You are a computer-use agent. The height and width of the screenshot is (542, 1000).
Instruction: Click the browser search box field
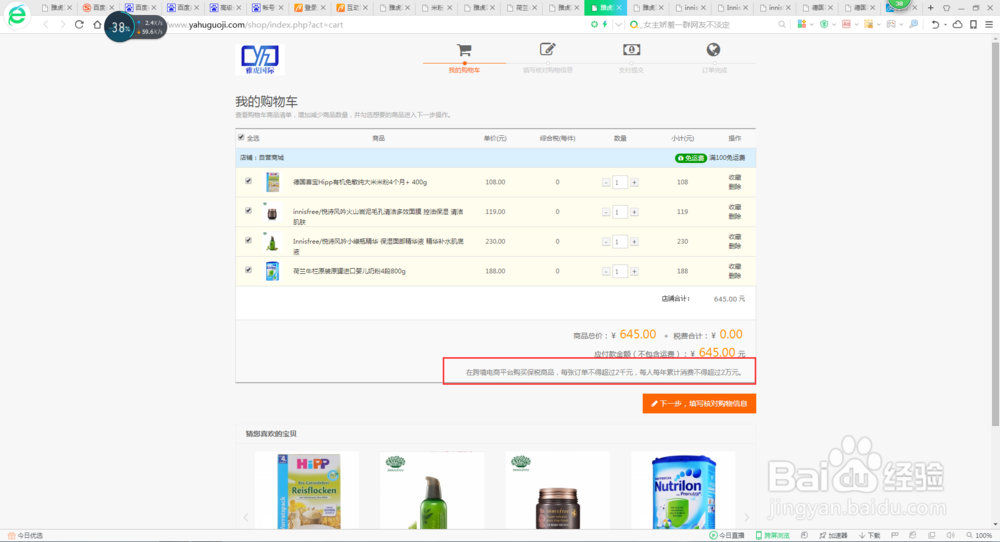(x=708, y=24)
